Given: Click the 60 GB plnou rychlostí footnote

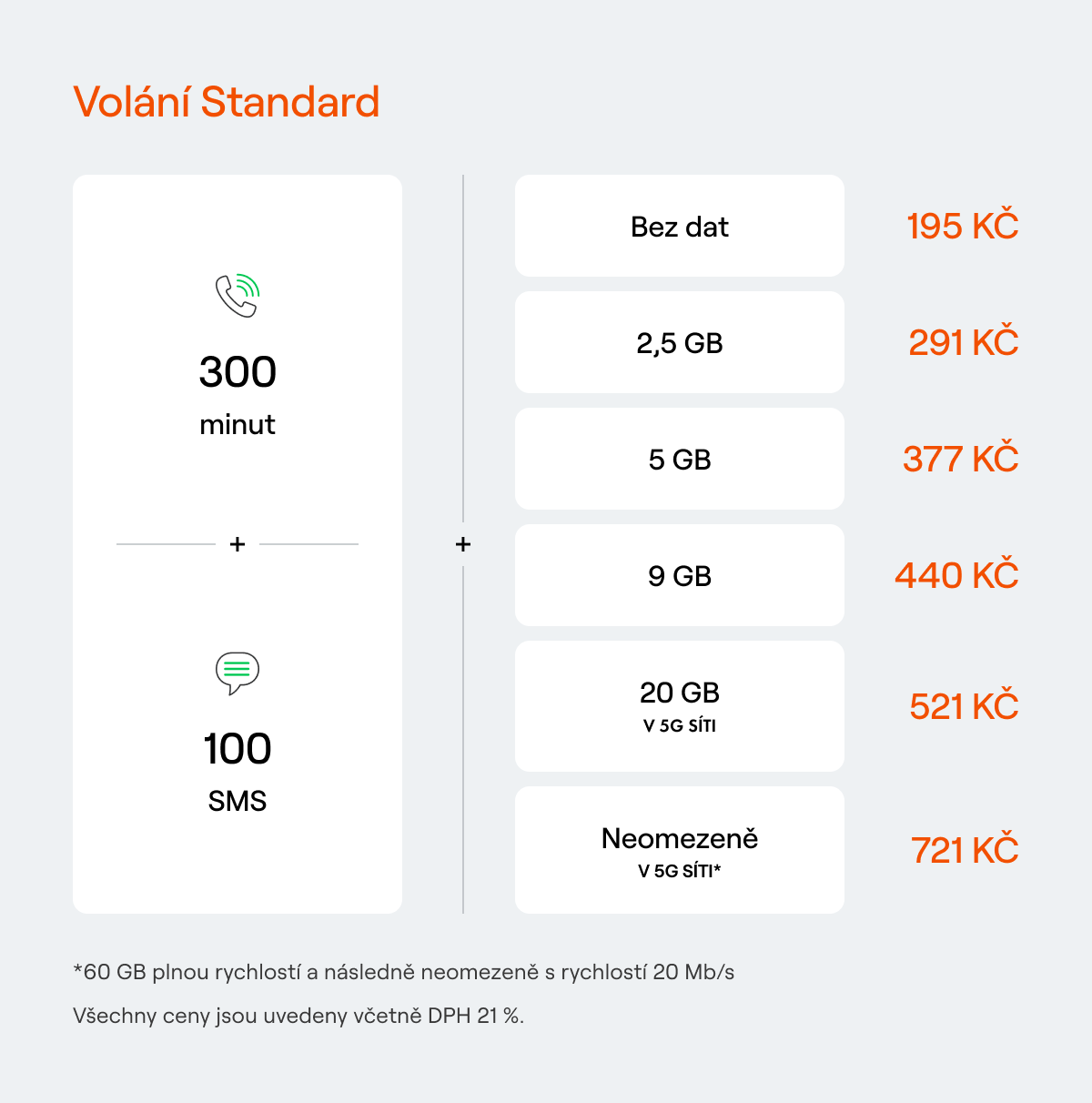Looking at the screenshot, I should tap(404, 972).
